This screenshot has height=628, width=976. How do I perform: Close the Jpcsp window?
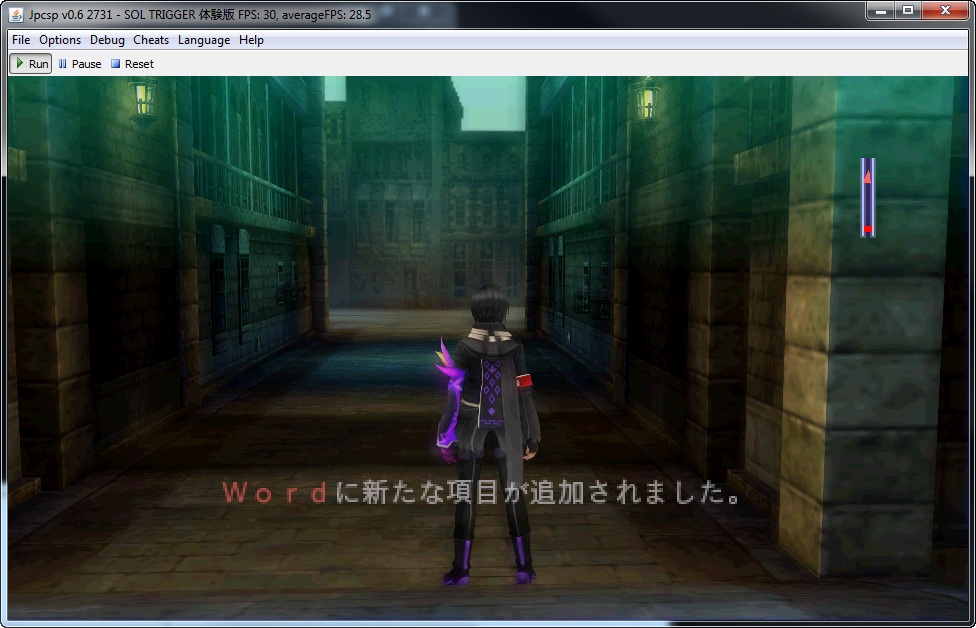(x=945, y=11)
